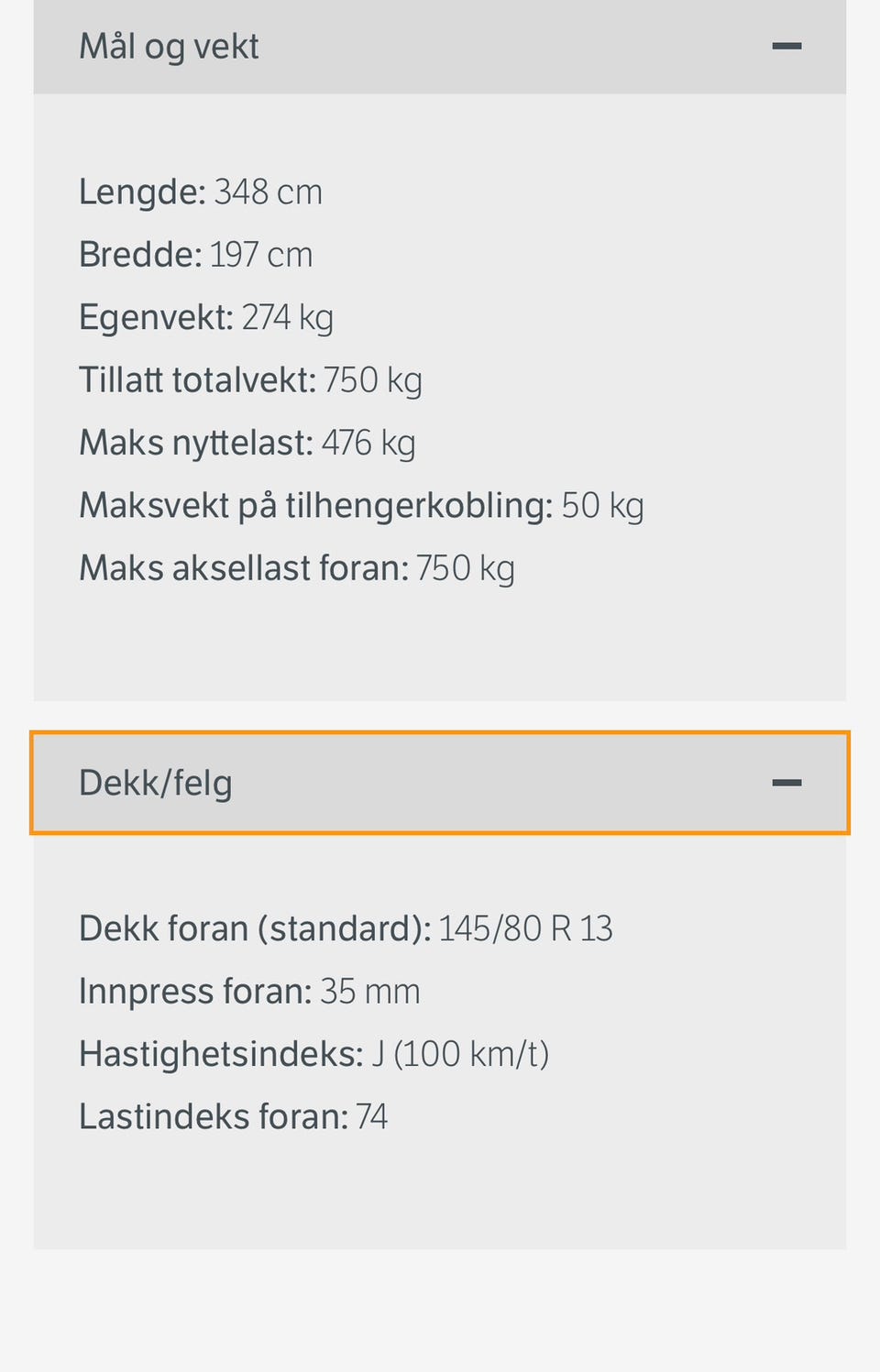Click the minus icon beside Mål og vekt
Viewport: 880px width, 1372px height.
click(786, 46)
